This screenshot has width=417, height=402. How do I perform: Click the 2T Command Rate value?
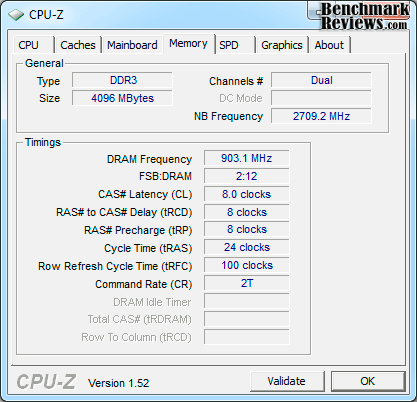[247, 283]
